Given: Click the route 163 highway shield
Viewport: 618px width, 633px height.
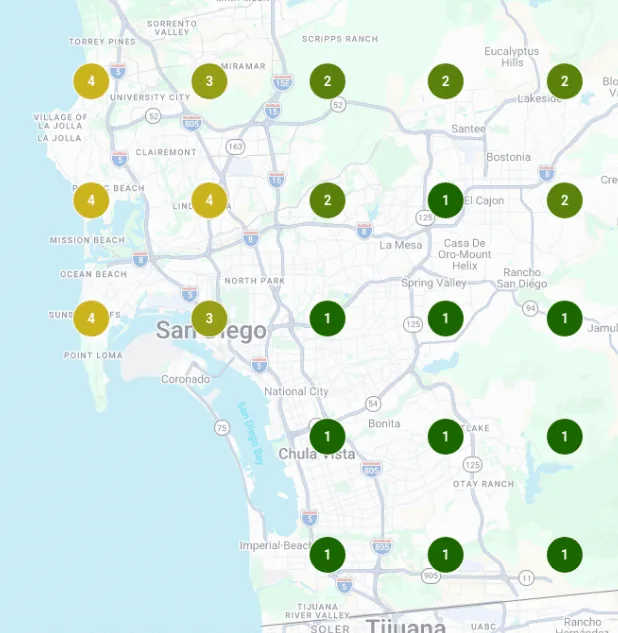Looking at the screenshot, I should (235, 147).
